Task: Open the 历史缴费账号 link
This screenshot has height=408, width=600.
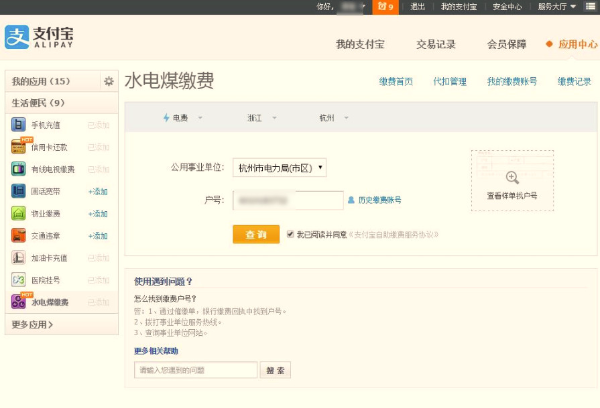Action: point(374,200)
